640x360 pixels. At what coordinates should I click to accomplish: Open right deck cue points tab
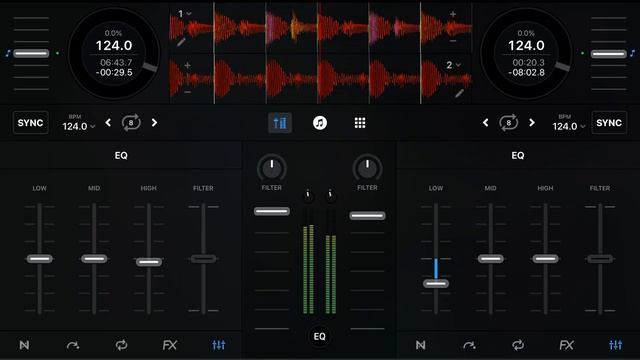[420, 345]
